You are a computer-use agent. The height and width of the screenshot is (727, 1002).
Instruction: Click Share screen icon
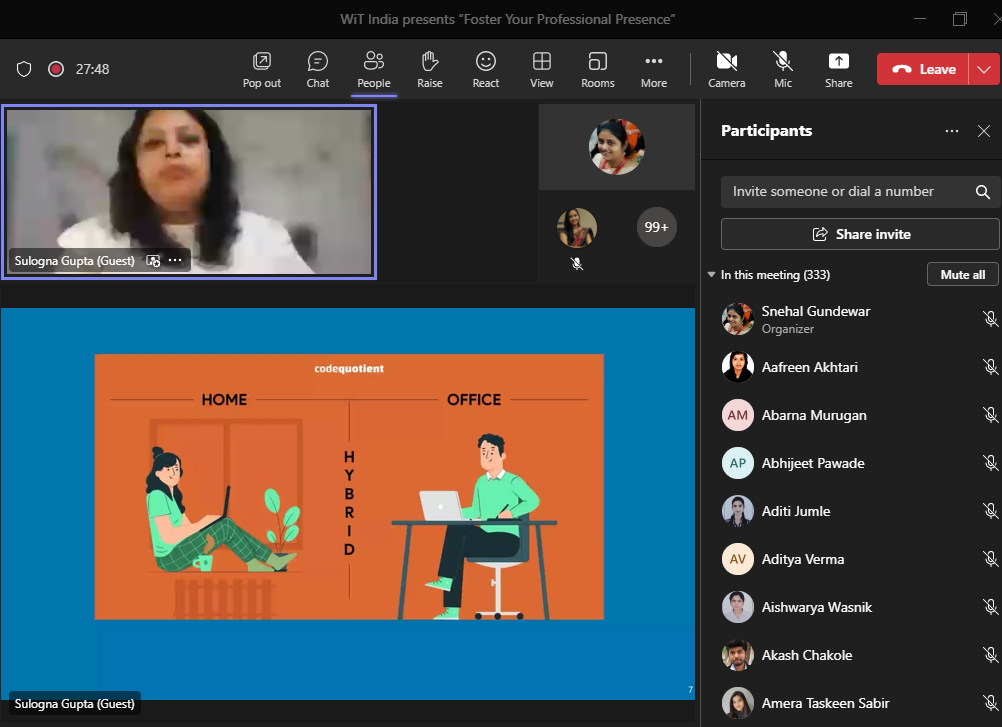(x=838, y=69)
